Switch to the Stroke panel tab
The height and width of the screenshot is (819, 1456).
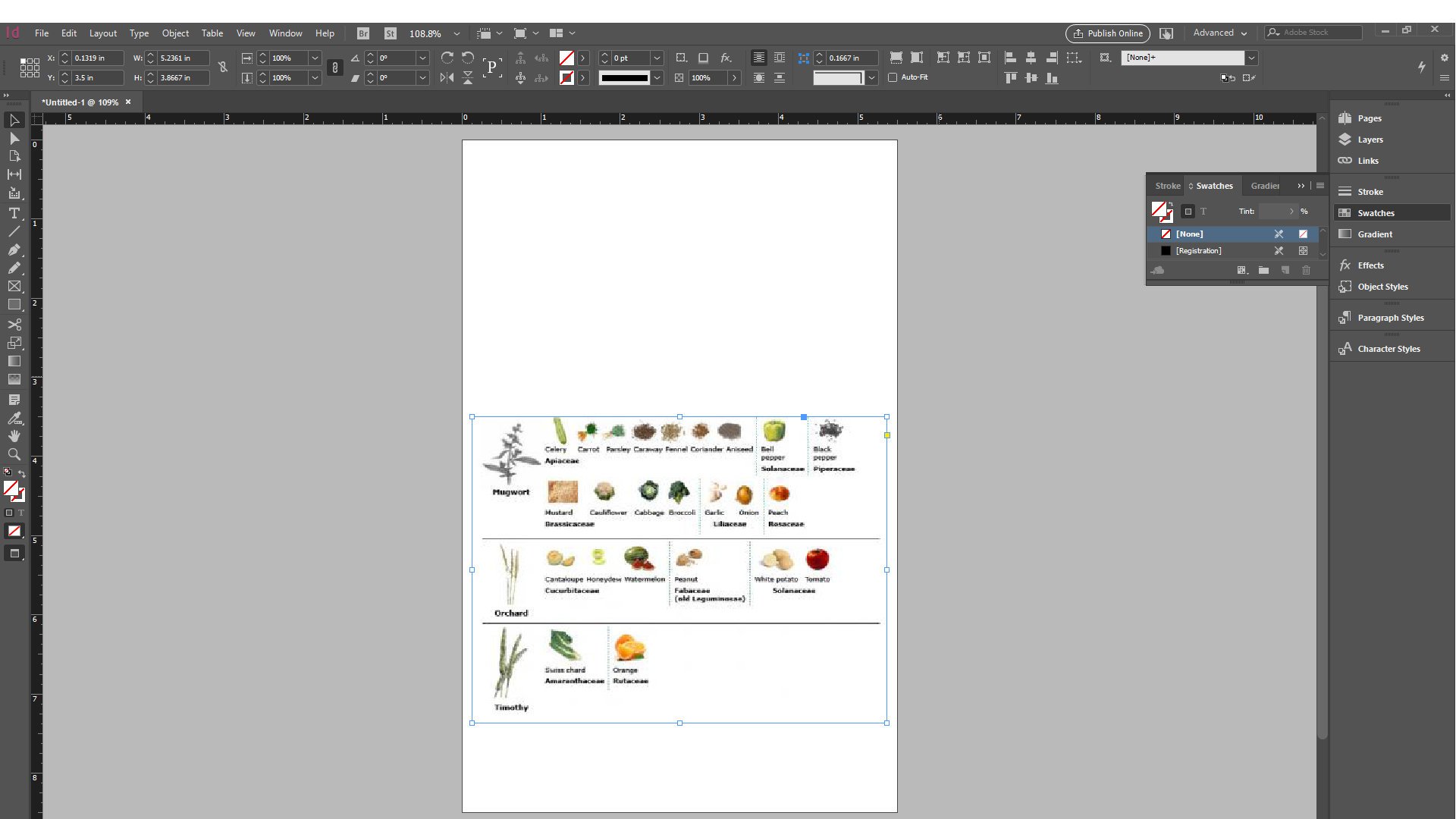tap(1167, 186)
